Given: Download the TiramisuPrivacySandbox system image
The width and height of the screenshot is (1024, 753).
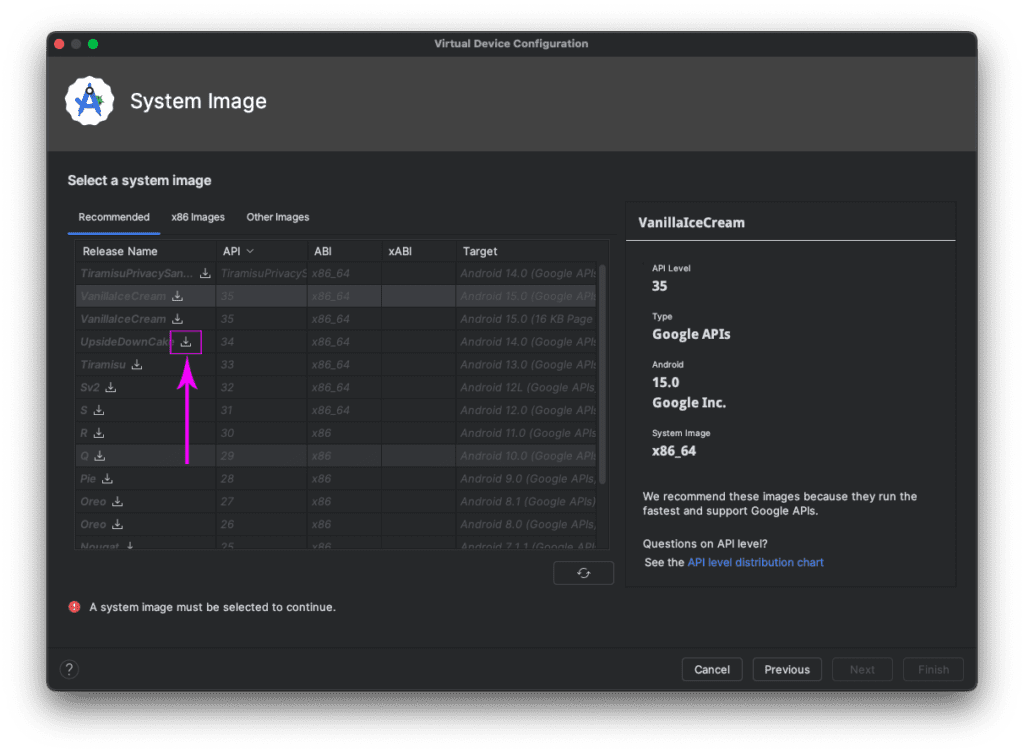Looking at the screenshot, I should pyautogui.click(x=205, y=272).
